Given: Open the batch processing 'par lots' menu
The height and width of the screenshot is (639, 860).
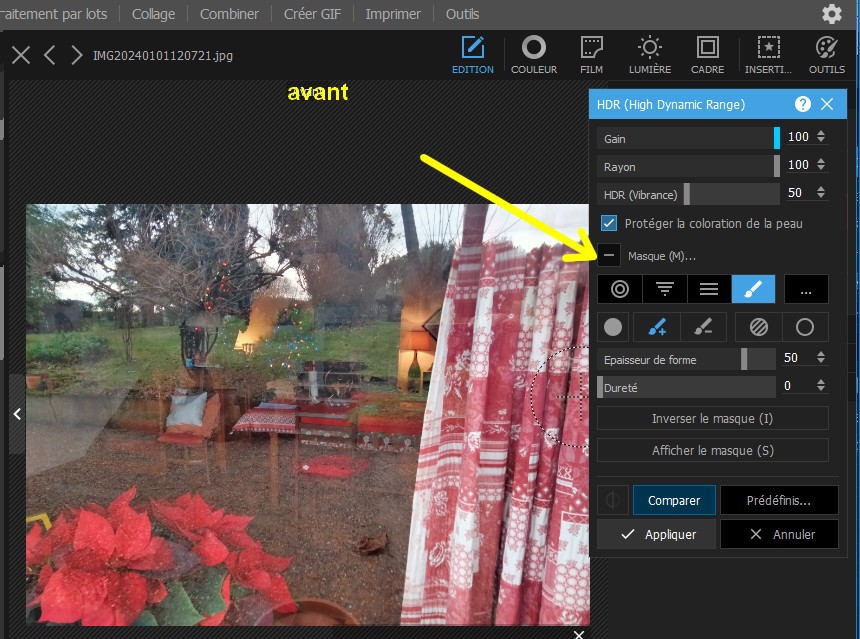Looking at the screenshot, I should click(54, 14).
